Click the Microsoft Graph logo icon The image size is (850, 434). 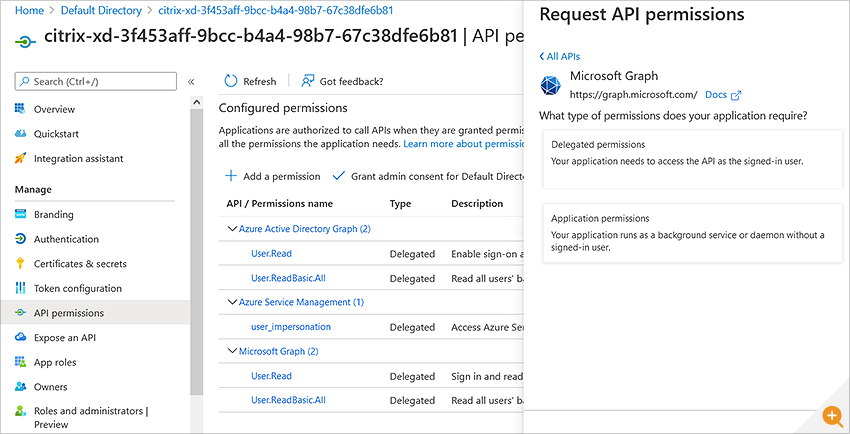click(551, 86)
